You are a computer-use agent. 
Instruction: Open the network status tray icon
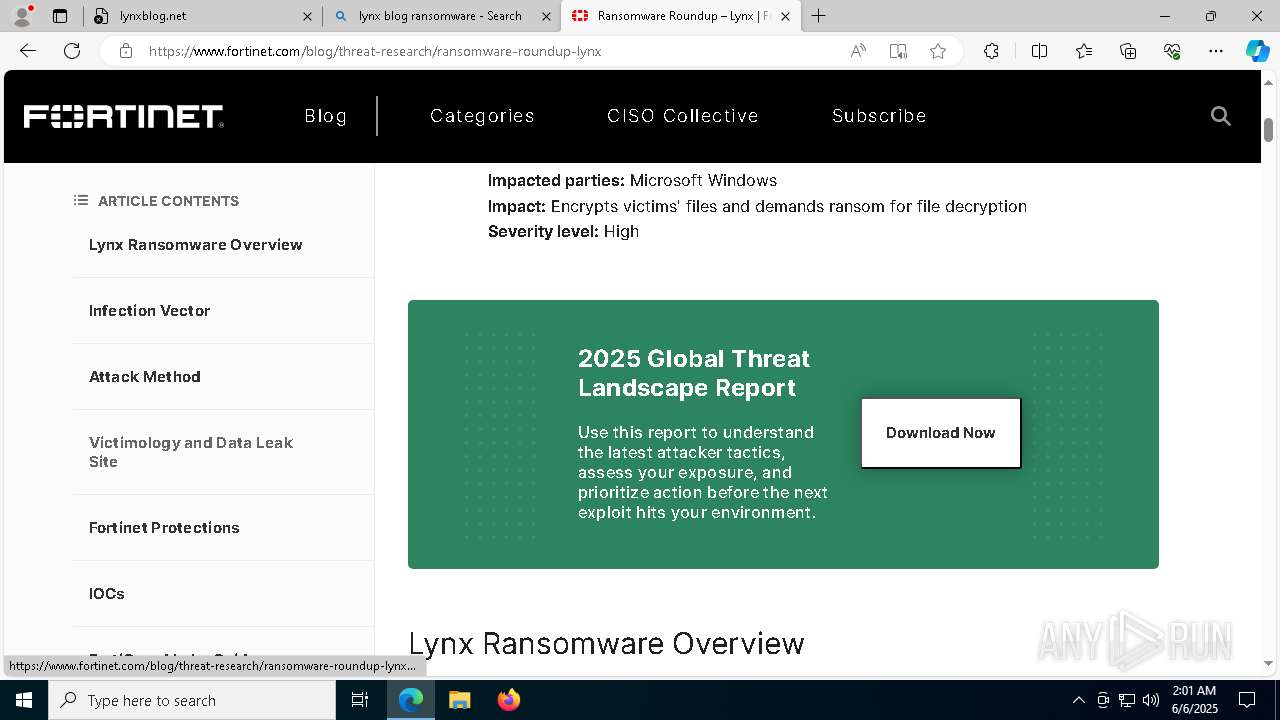point(1127,700)
